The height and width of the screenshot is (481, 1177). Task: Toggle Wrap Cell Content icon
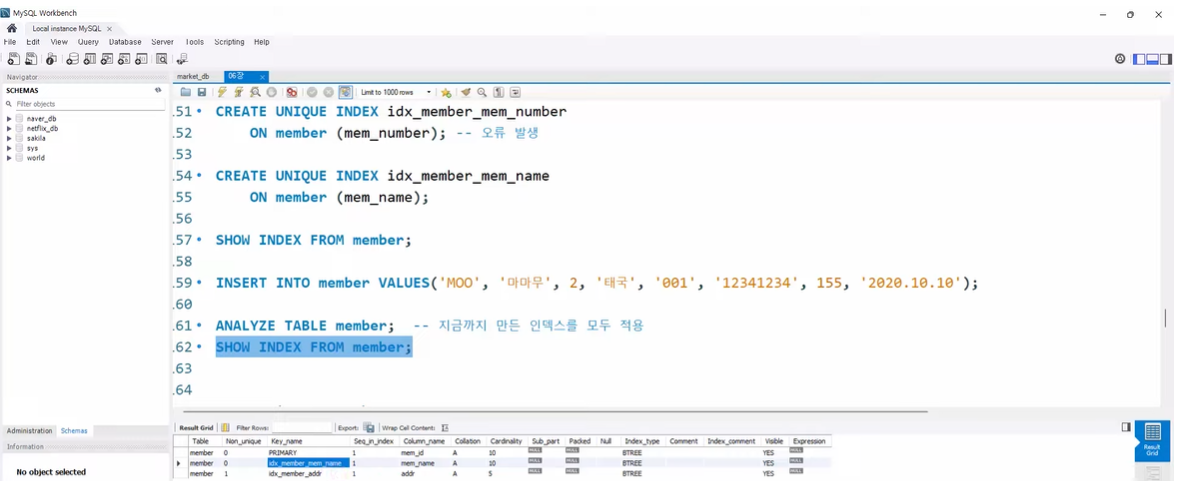point(445,428)
